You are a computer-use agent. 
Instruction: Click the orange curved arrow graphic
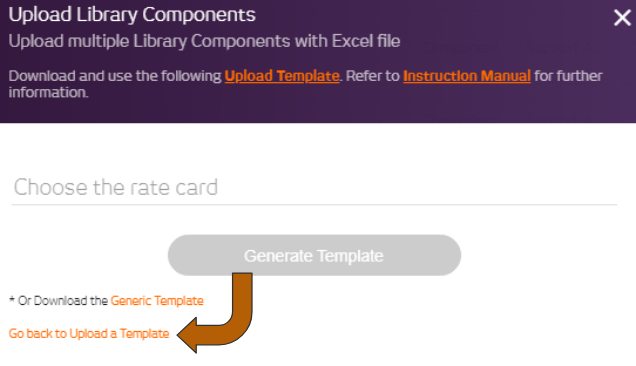215,312
